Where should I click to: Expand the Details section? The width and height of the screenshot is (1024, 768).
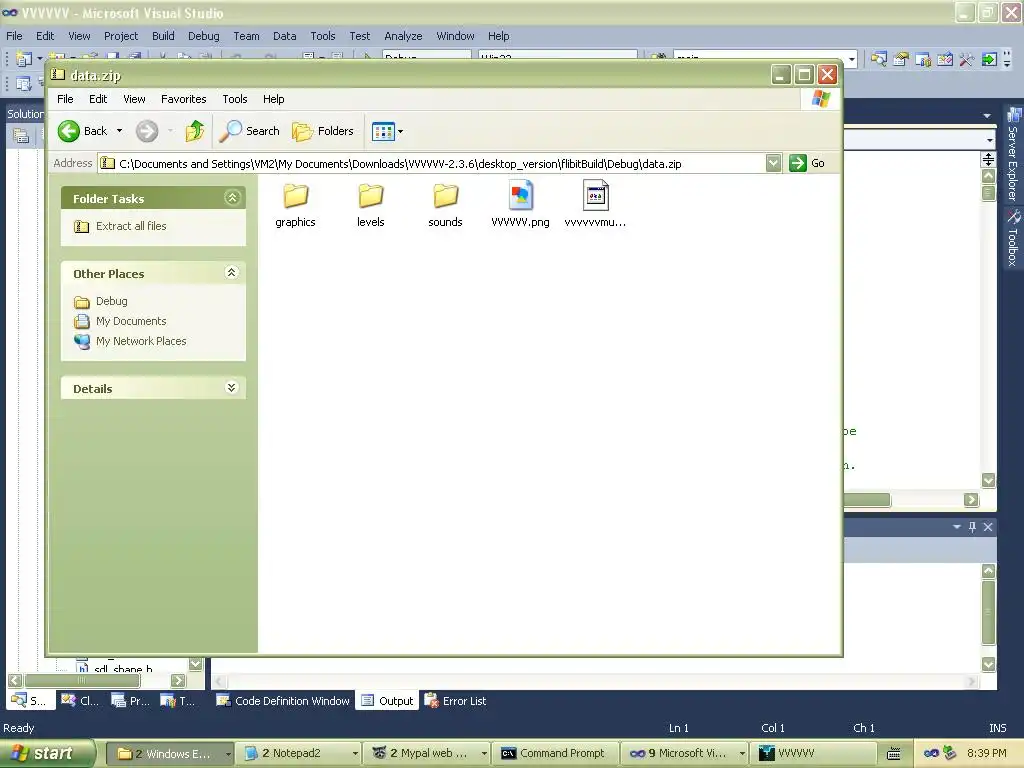[231, 388]
